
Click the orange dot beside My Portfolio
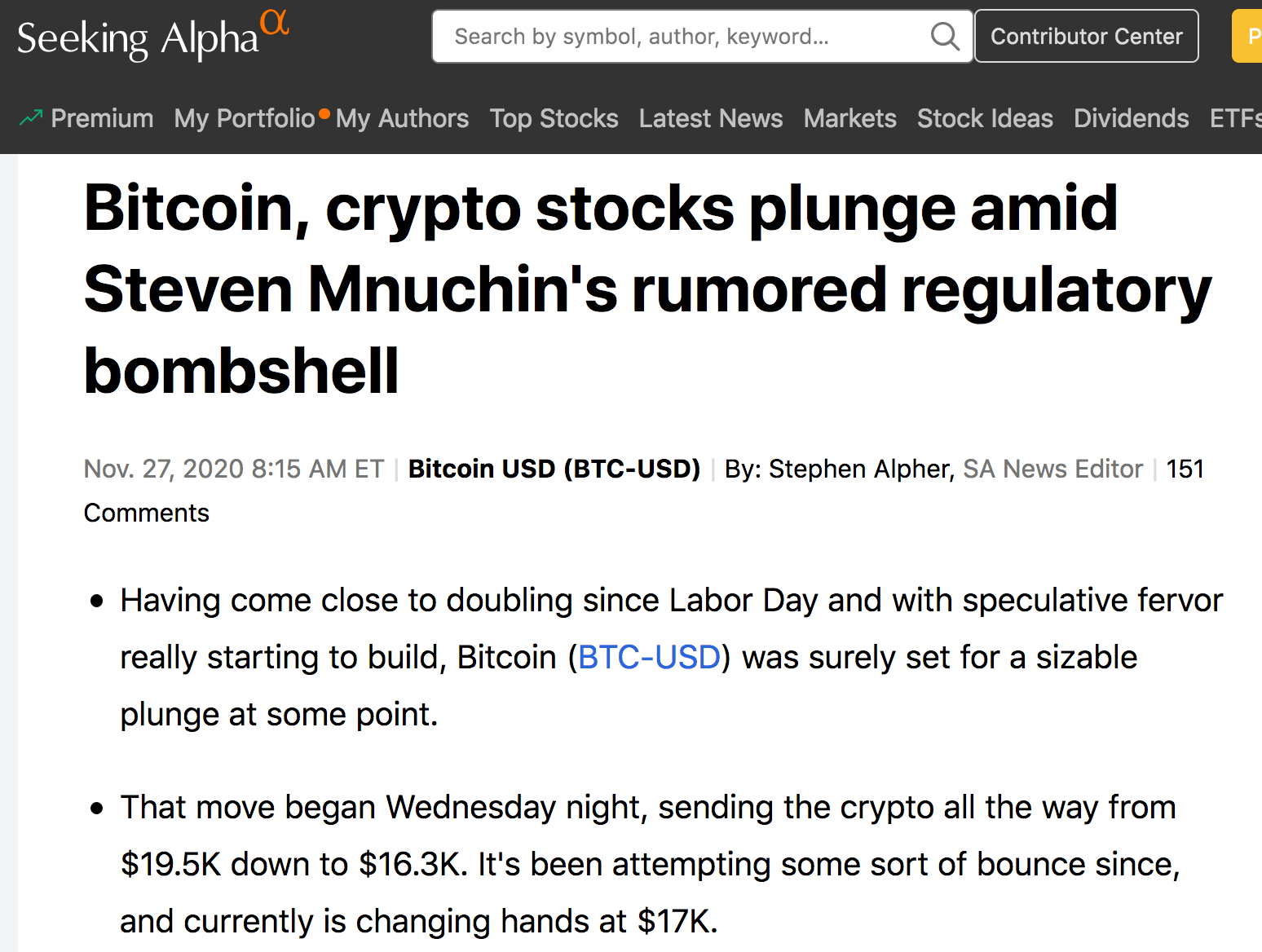[324, 114]
